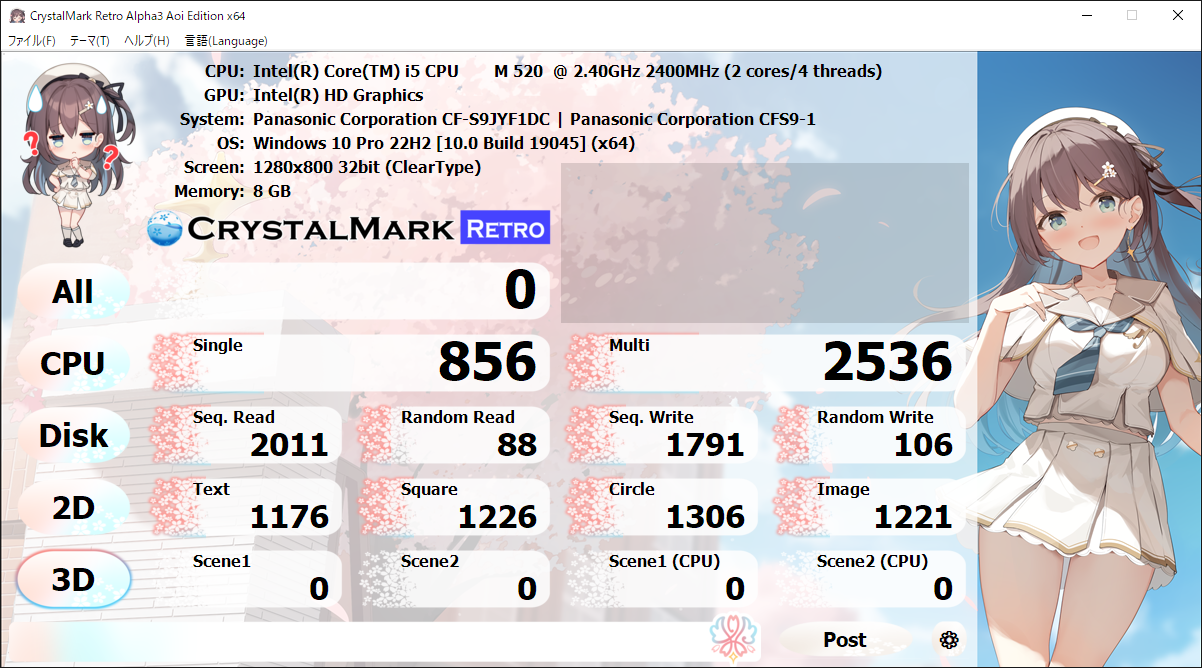Open the ヘルプ(H) menu
The height and width of the screenshot is (668, 1202).
[x=146, y=41]
